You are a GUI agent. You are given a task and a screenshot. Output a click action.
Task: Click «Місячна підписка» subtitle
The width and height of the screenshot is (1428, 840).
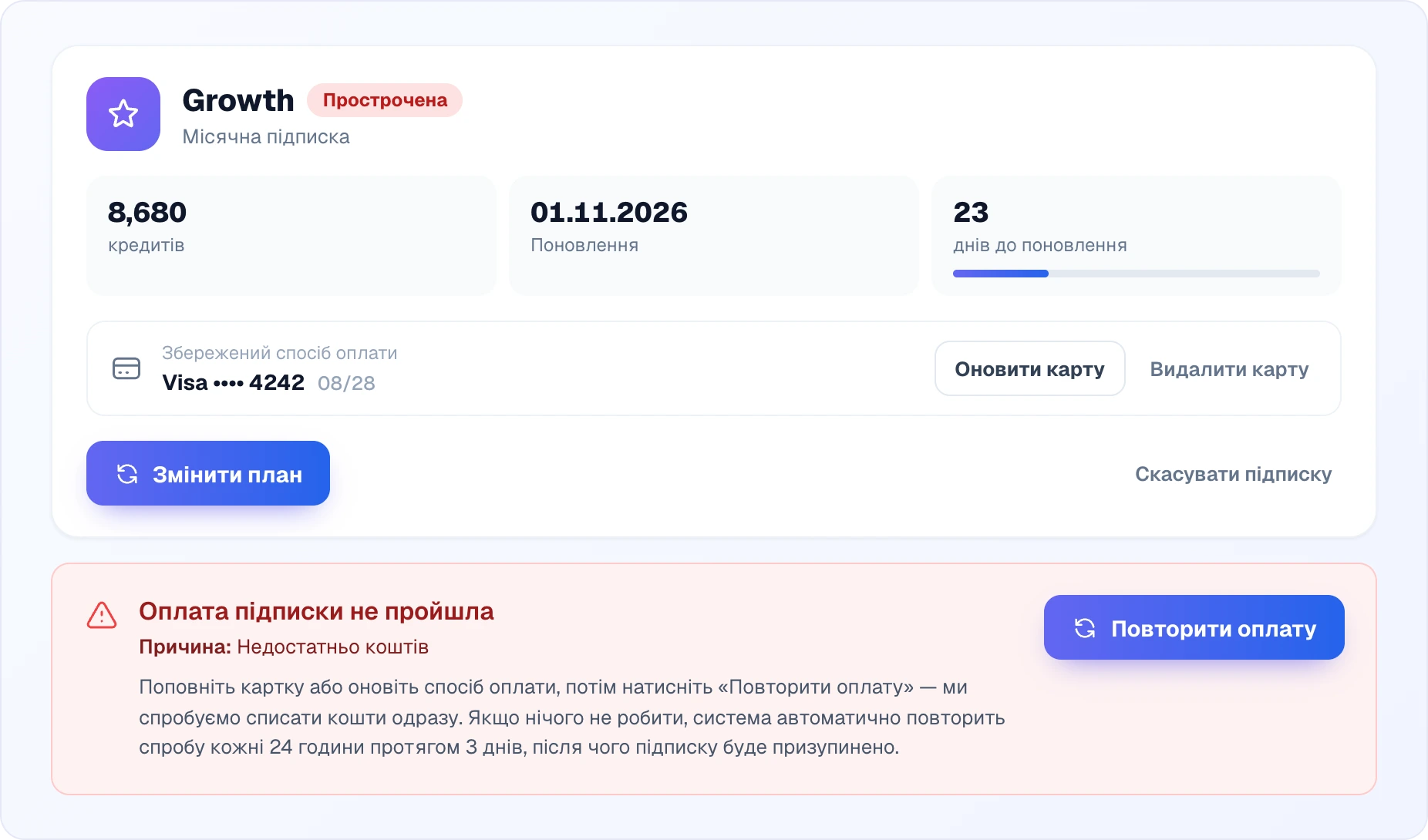pos(266,136)
